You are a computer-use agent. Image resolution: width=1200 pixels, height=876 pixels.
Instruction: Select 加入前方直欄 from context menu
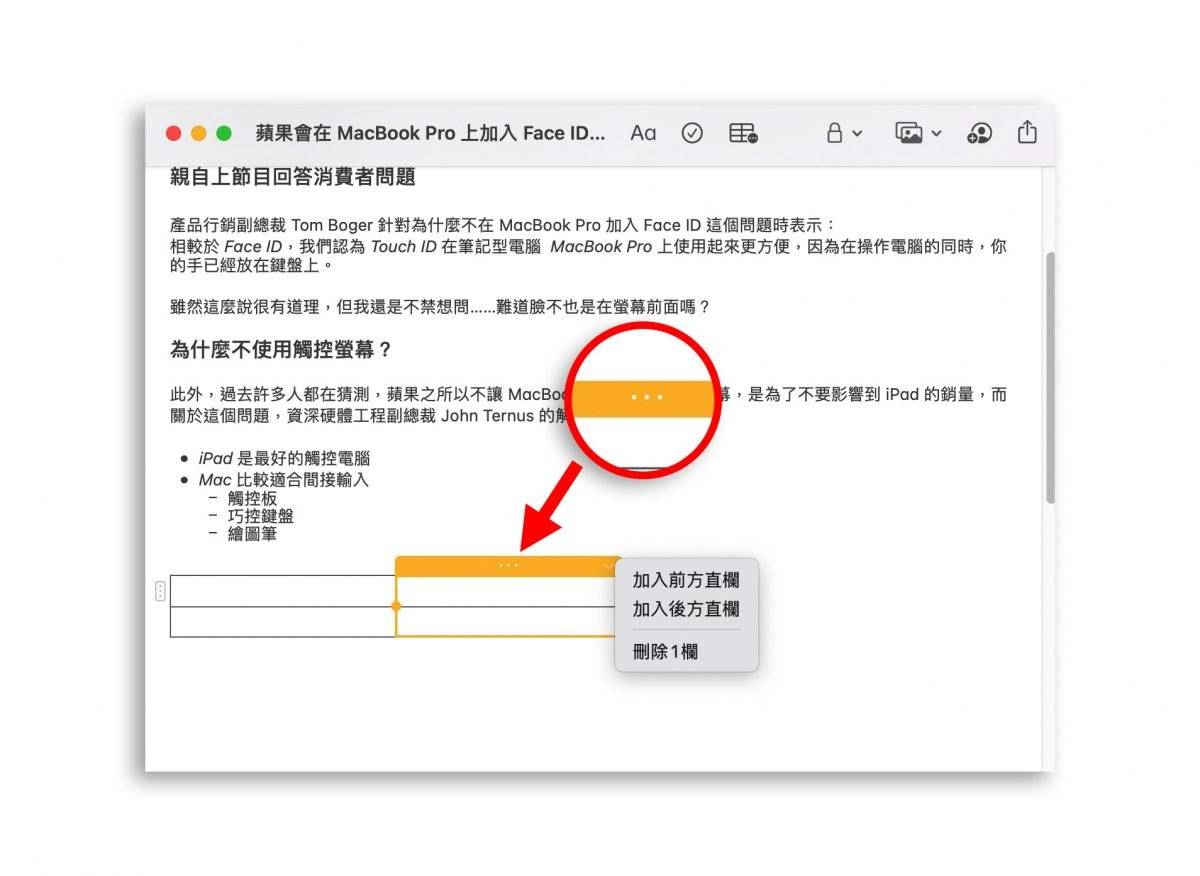[686, 581]
